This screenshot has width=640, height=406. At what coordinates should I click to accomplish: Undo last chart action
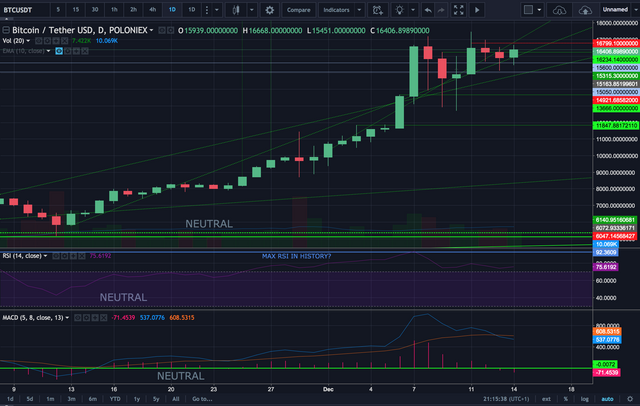click(x=428, y=10)
